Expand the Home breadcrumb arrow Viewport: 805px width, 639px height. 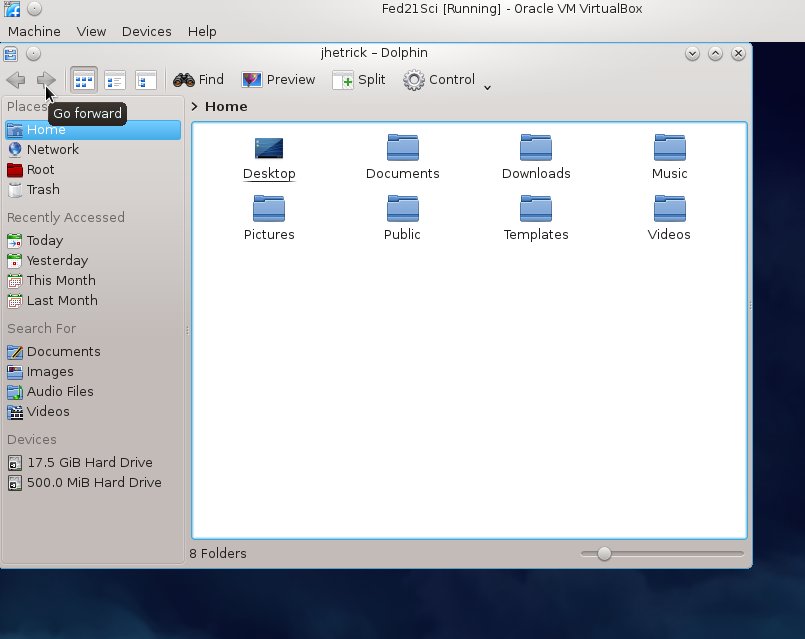pyautogui.click(x=195, y=106)
